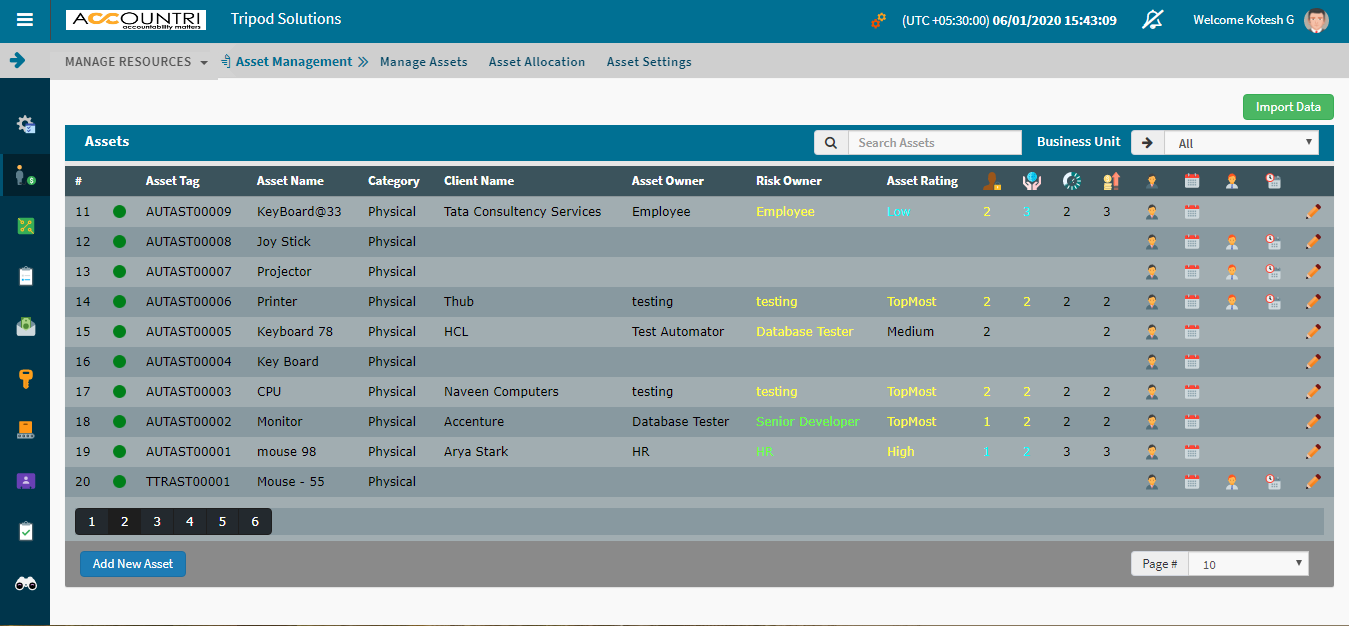Click user icon in Projector row

click(1152, 272)
